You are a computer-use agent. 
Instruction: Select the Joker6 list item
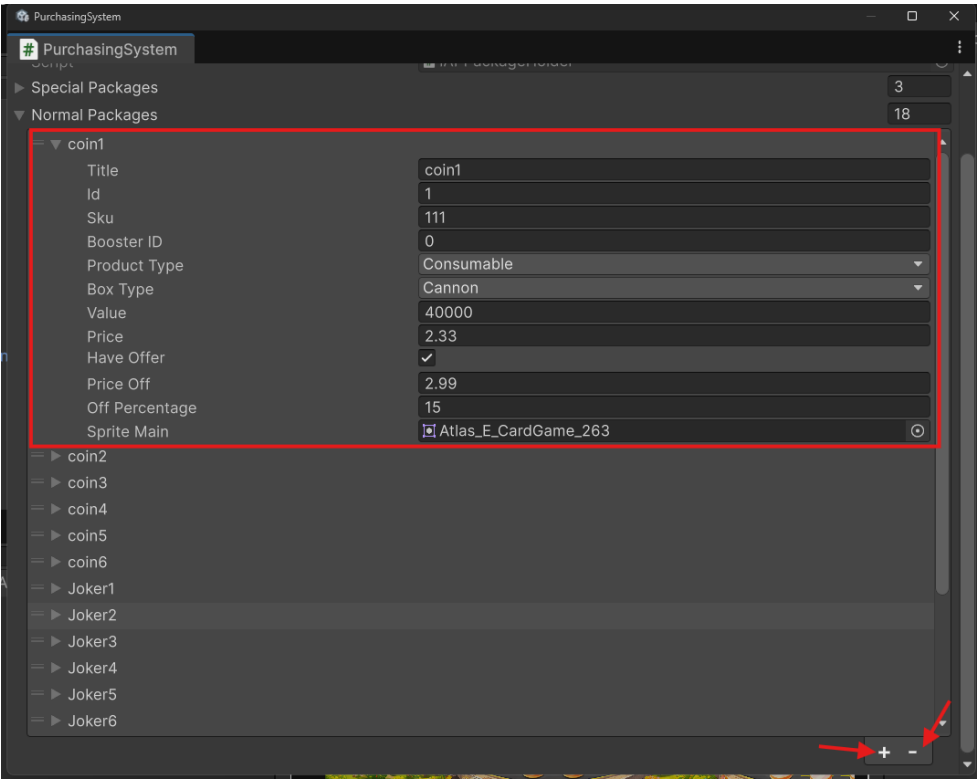coord(481,721)
